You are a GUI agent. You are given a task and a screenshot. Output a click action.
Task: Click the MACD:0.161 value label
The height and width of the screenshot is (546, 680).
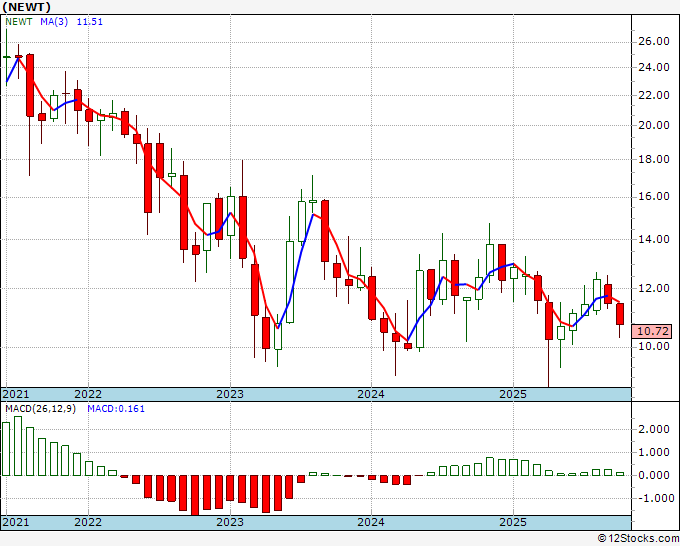click(x=116, y=409)
